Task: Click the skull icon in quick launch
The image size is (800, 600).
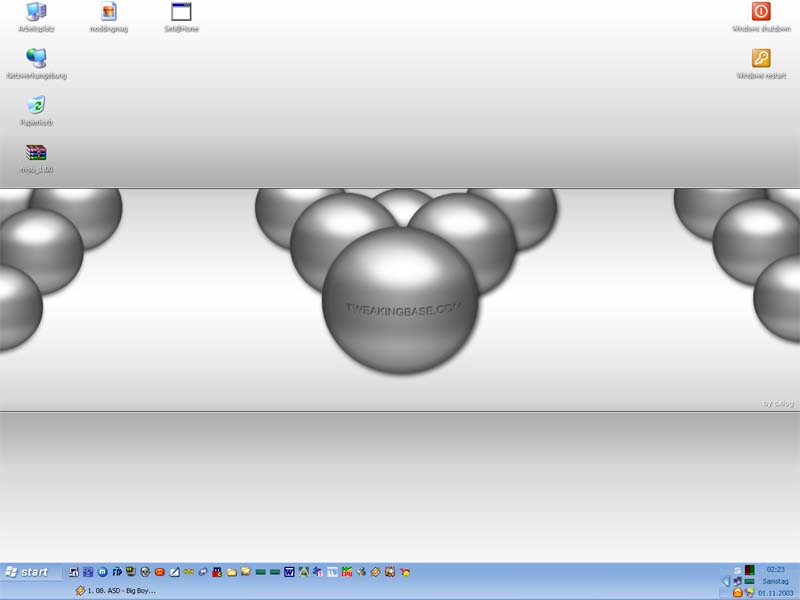Action: pyautogui.click(x=145, y=572)
